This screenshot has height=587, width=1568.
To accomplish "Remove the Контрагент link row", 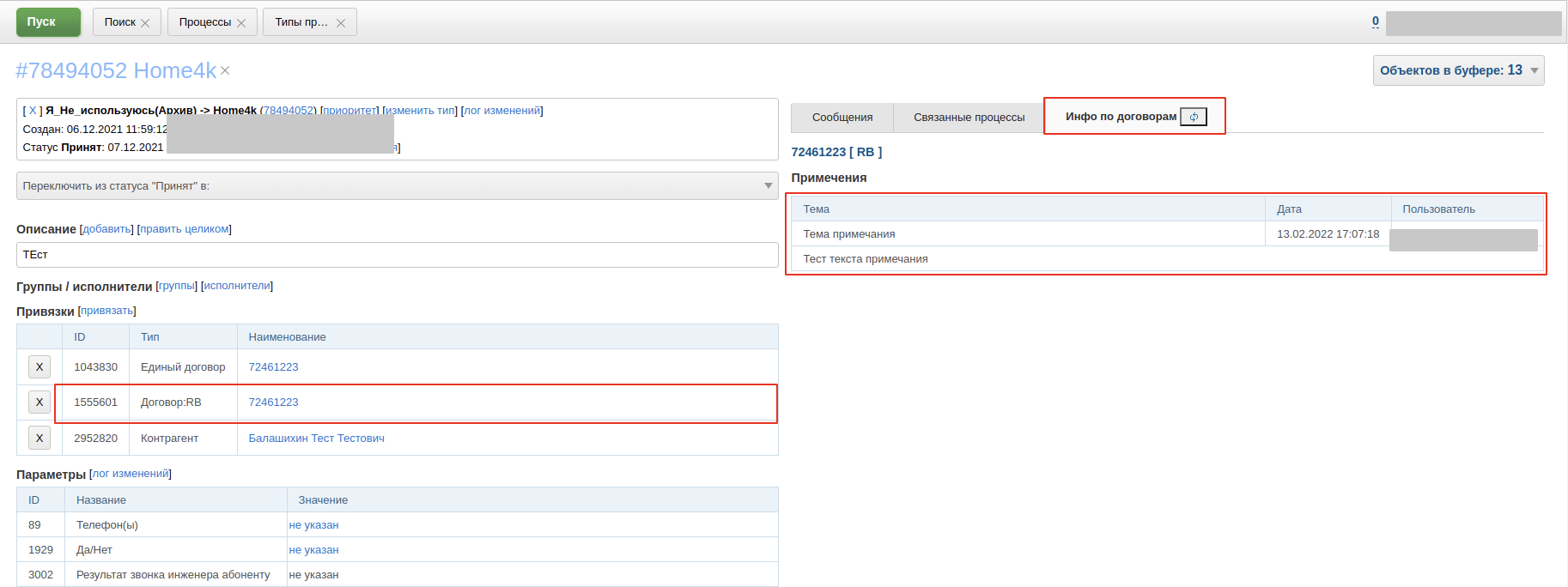I will click(40, 438).
